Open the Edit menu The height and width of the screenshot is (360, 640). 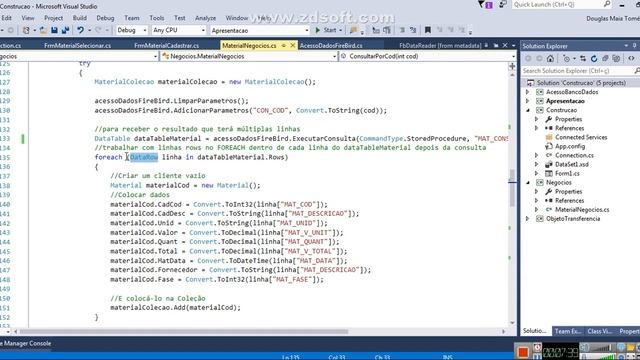click(x=7, y=18)
